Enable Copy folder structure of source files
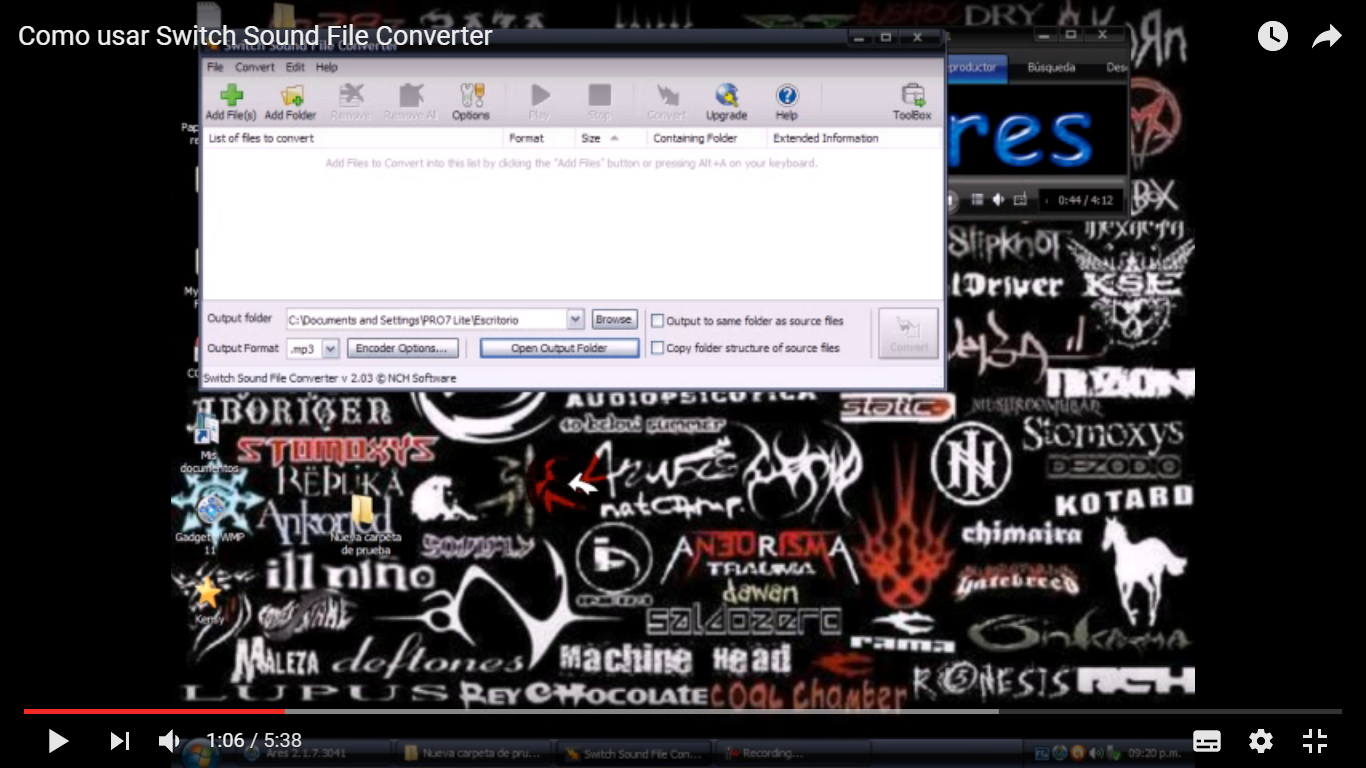The height and width of the screenshot is (768, 1366). pyautogui.click(x=658, y=348)
